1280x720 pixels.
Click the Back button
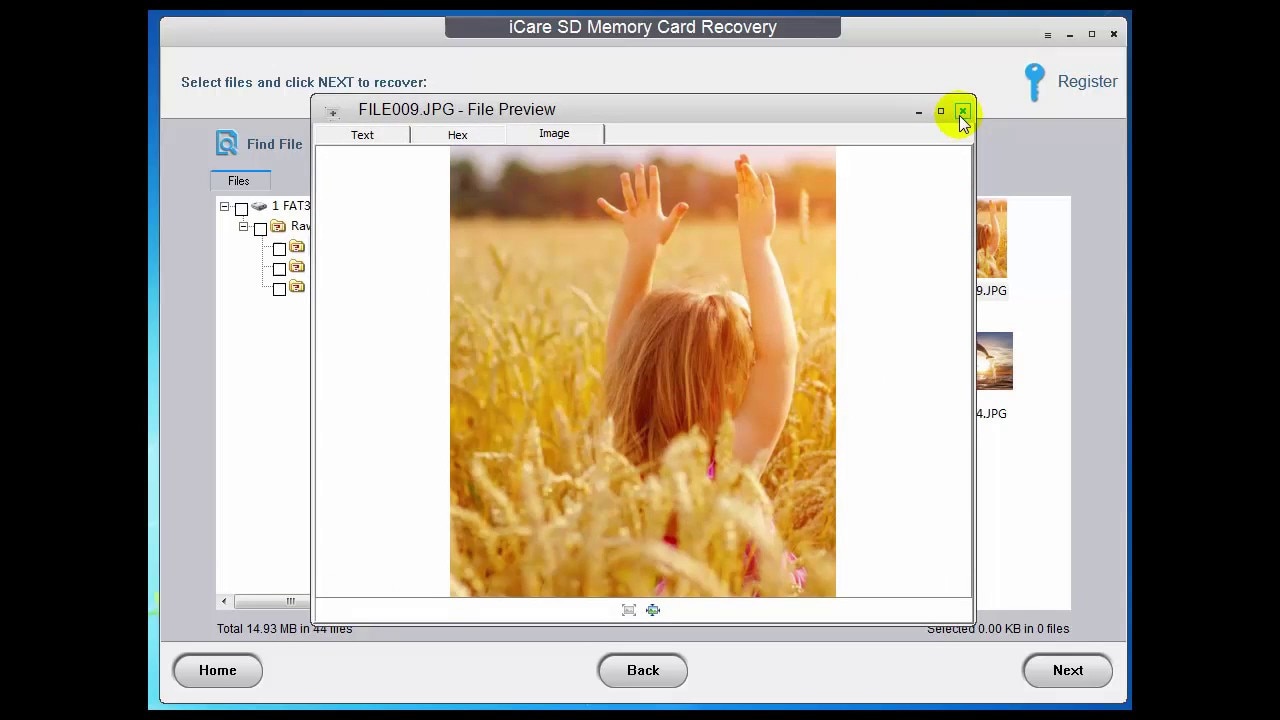point(642,670)
